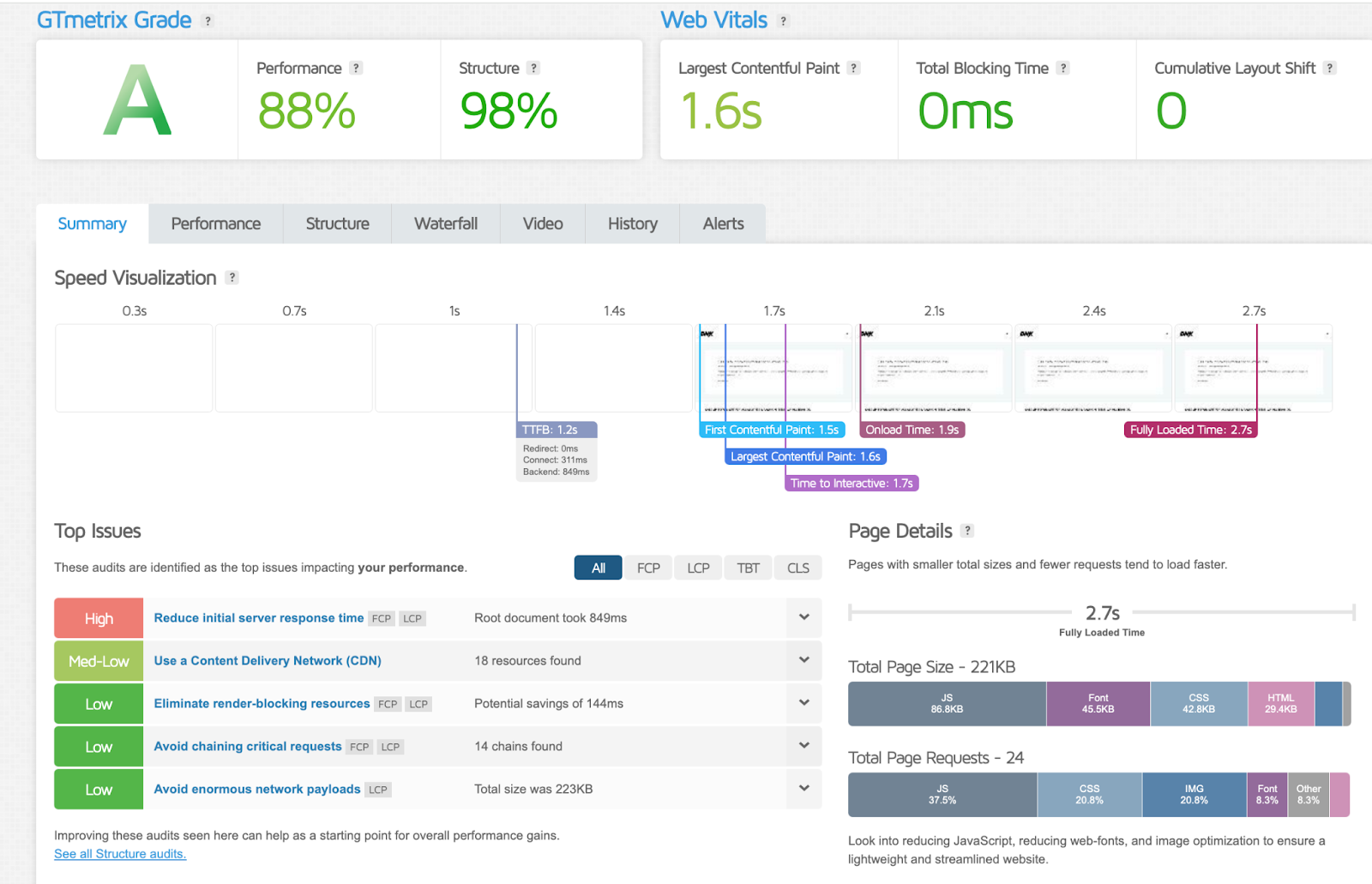This screenshot has width=1372, height=884.
Task: Filter top issues by LCP
Action: click(x=698, y=568)
